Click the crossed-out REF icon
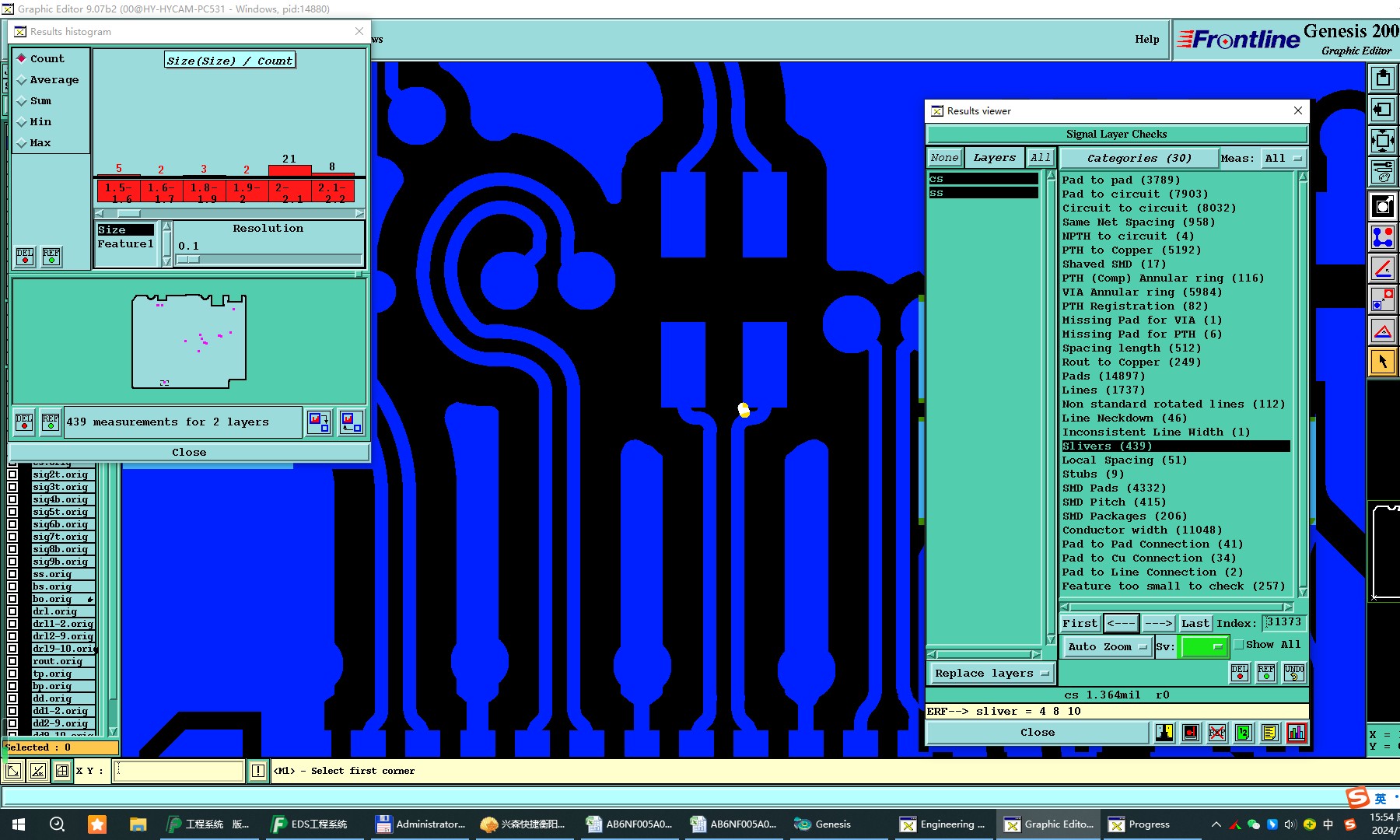This screenshot has height=840, width=1400. pos(1217,733)
